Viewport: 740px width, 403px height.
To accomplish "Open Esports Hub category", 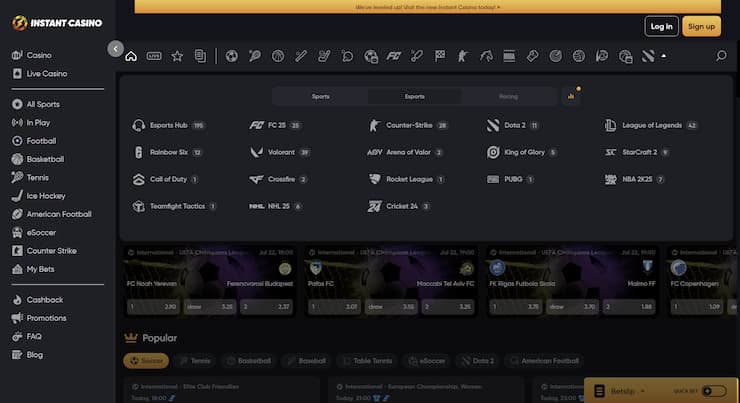I will click(x=168, y=126).
